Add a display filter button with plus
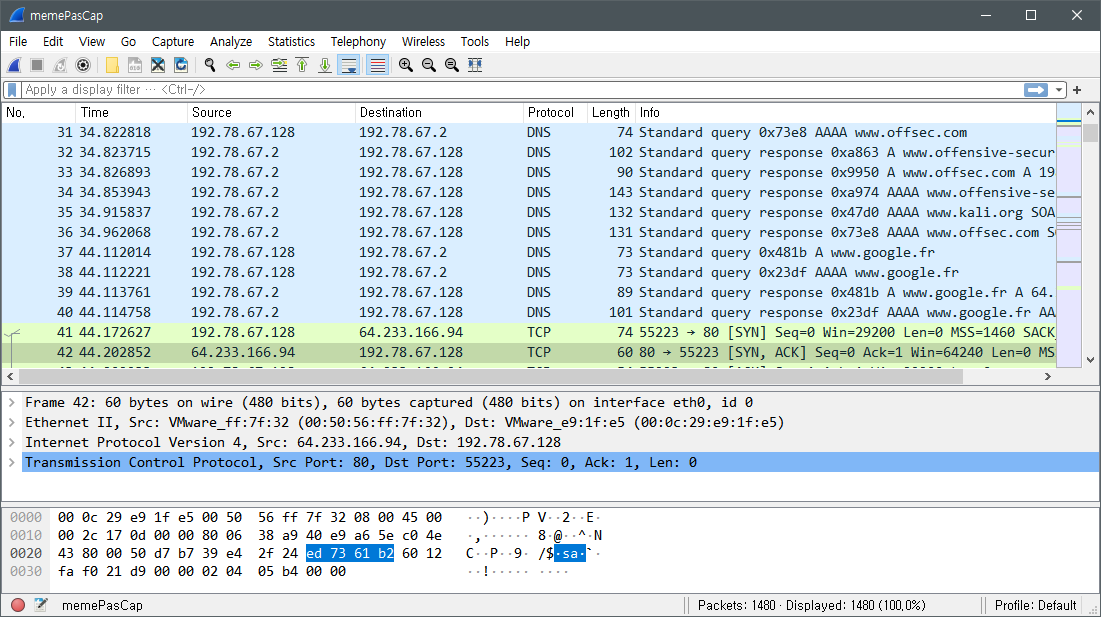 1077,90
